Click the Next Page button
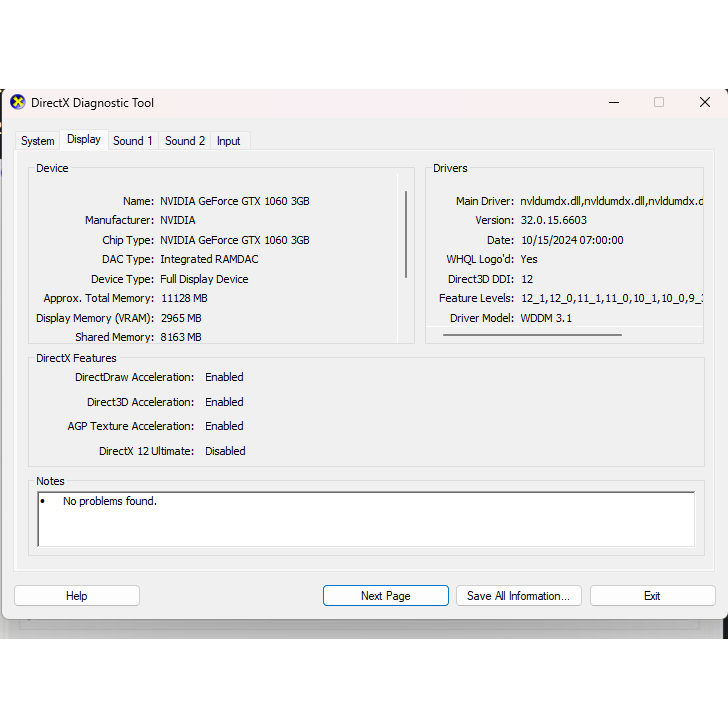This screenshot has height=728, width=728. tap(386, 596)
